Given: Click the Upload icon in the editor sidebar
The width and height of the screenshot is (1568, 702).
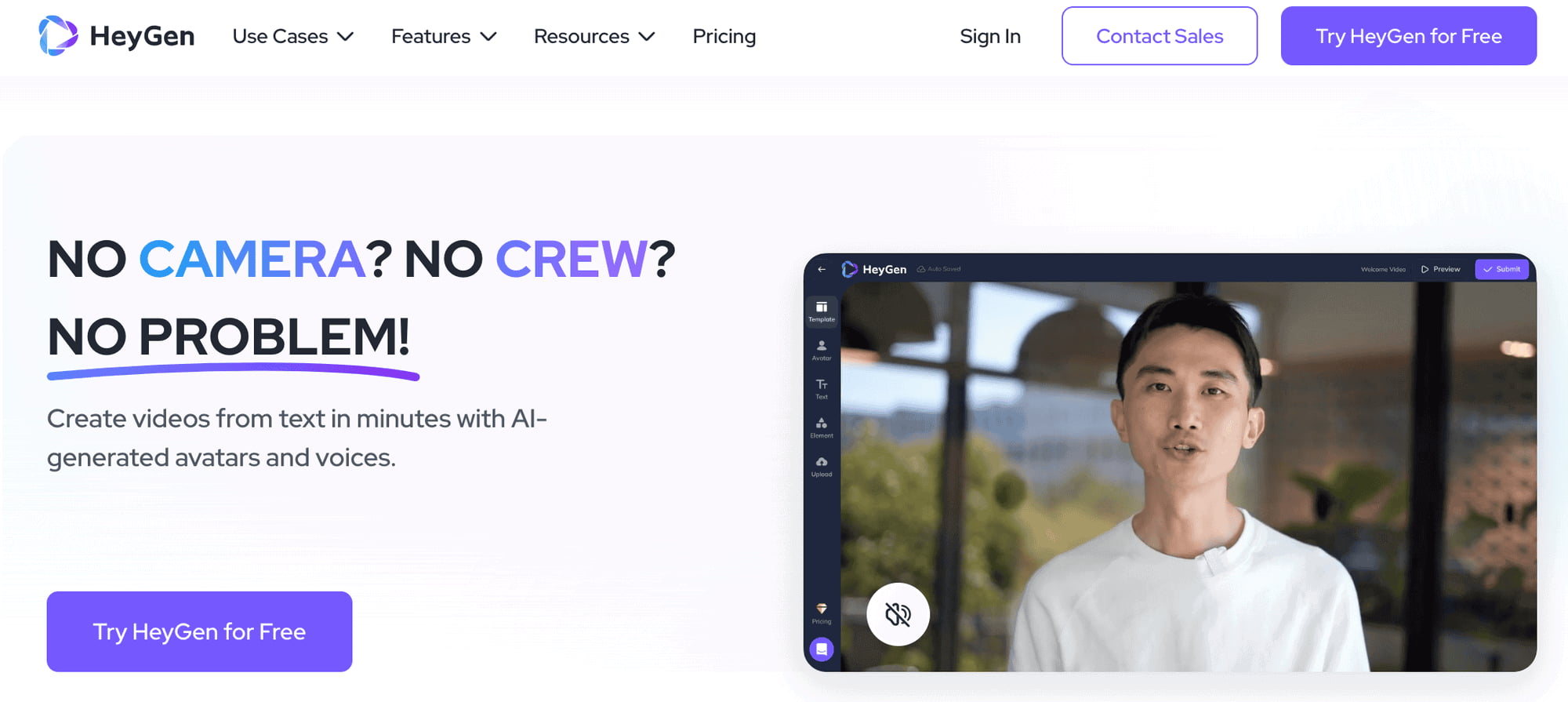Looking at the screenshot, I should [x=822, y=467].
